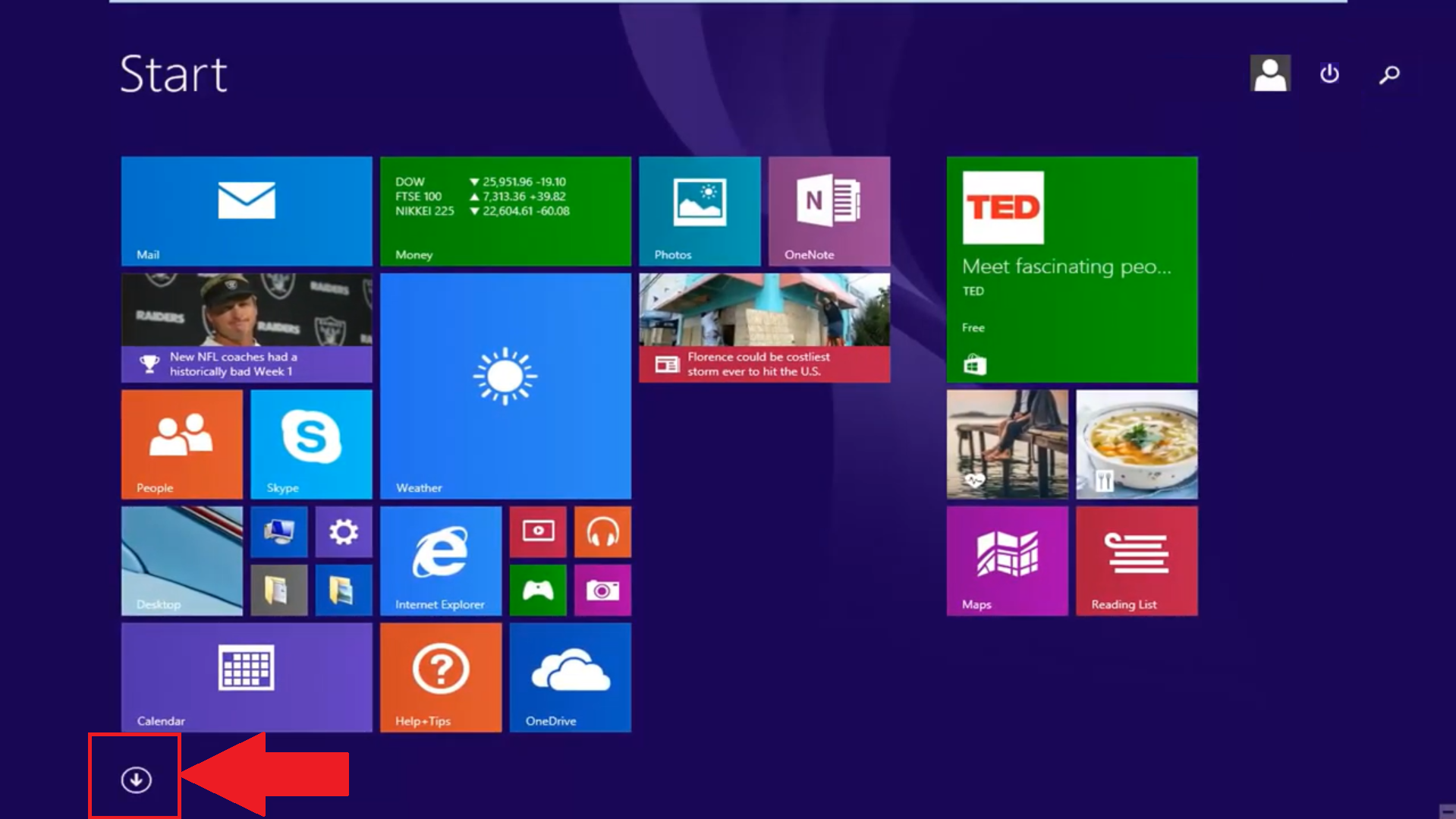Open the Weather tile

pyautogui.click(x=505, y=386)
